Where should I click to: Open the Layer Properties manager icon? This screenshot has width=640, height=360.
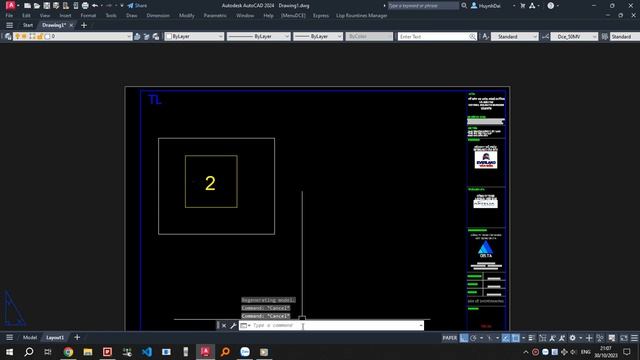8,36
